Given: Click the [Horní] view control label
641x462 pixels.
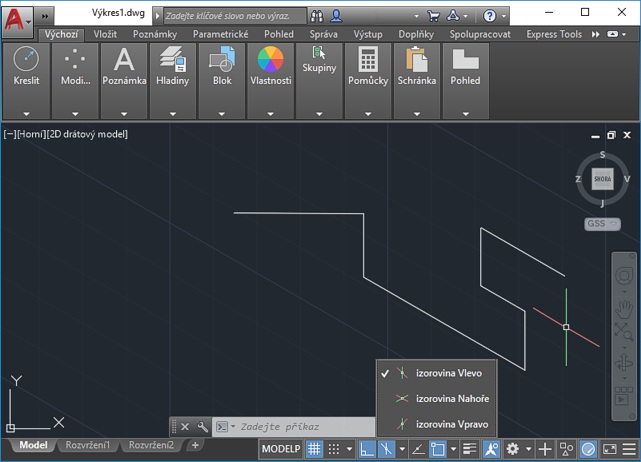Looking at the screenshot, I should click(x=31, y=134).
